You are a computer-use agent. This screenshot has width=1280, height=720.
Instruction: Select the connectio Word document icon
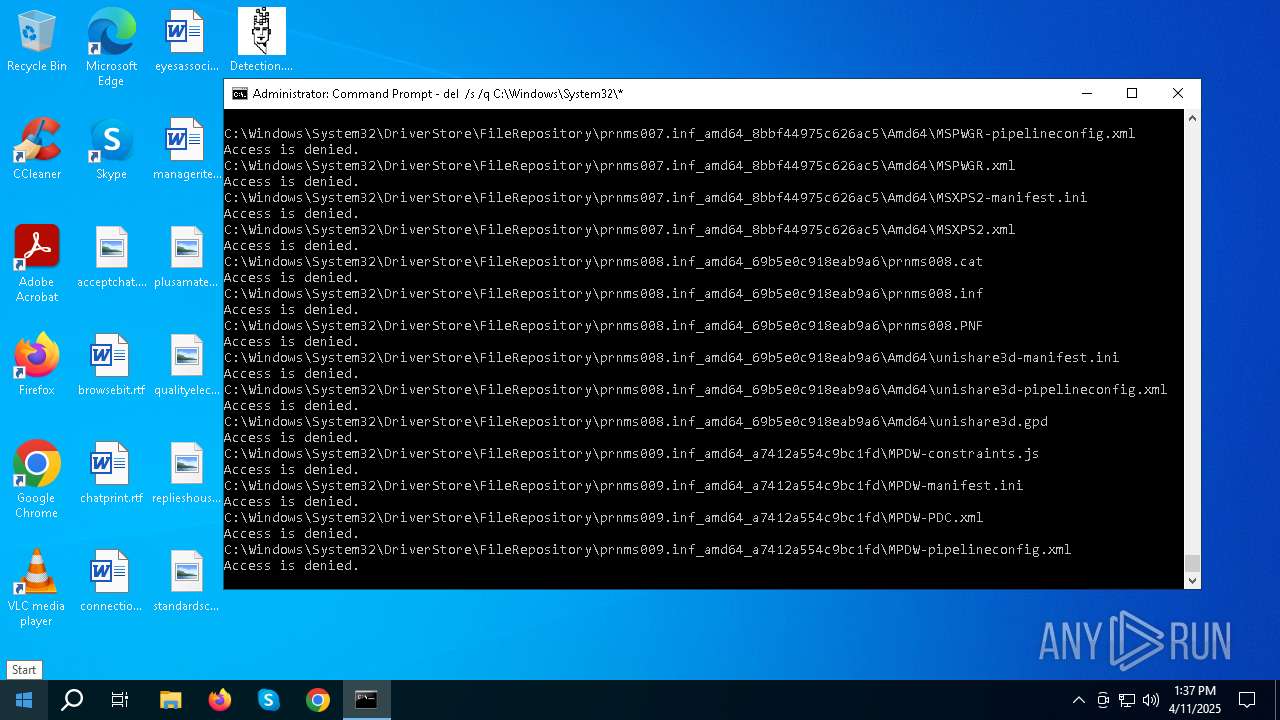(x=111, y=581)
